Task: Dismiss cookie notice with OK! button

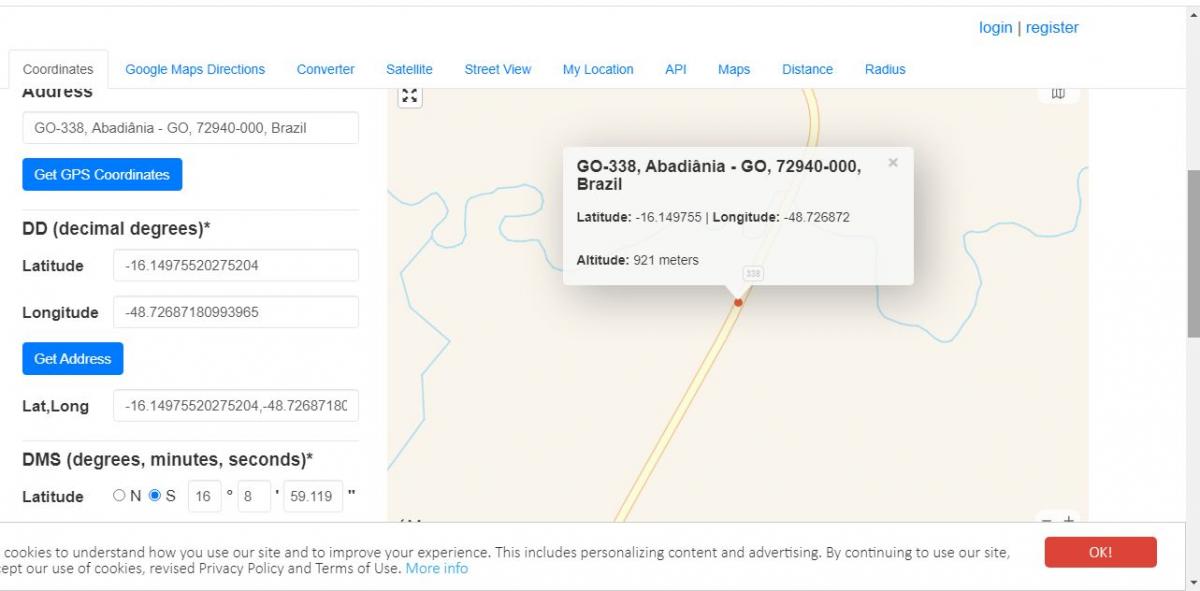Action: coord(1100,552)
